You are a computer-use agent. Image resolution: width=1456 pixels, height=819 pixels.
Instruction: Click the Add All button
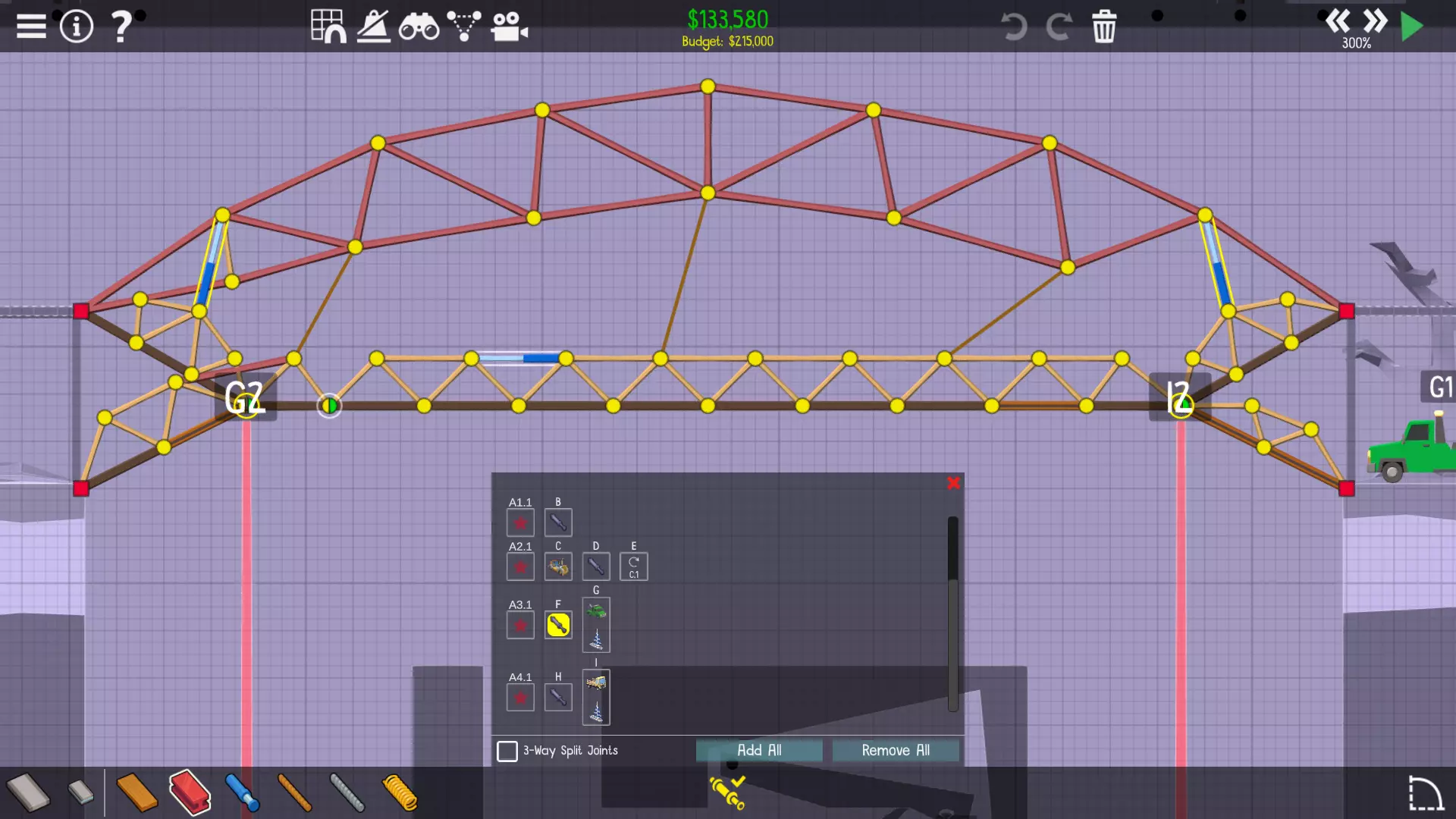click(759, 750)
